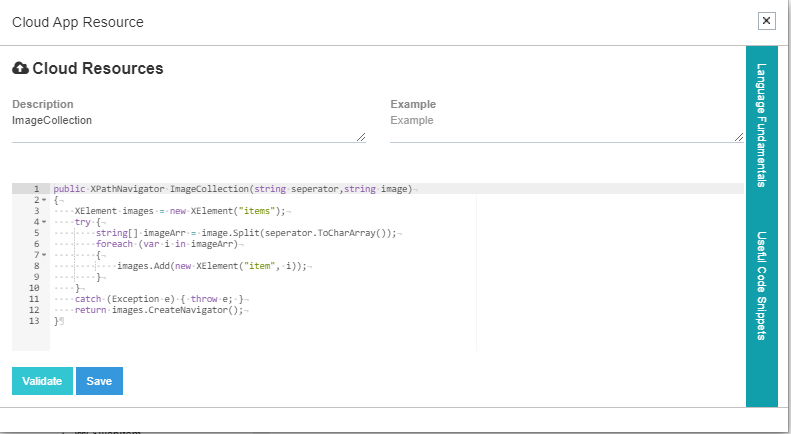
Task: Click 'image.Split' call in line 5
Action: coord(231,233)
